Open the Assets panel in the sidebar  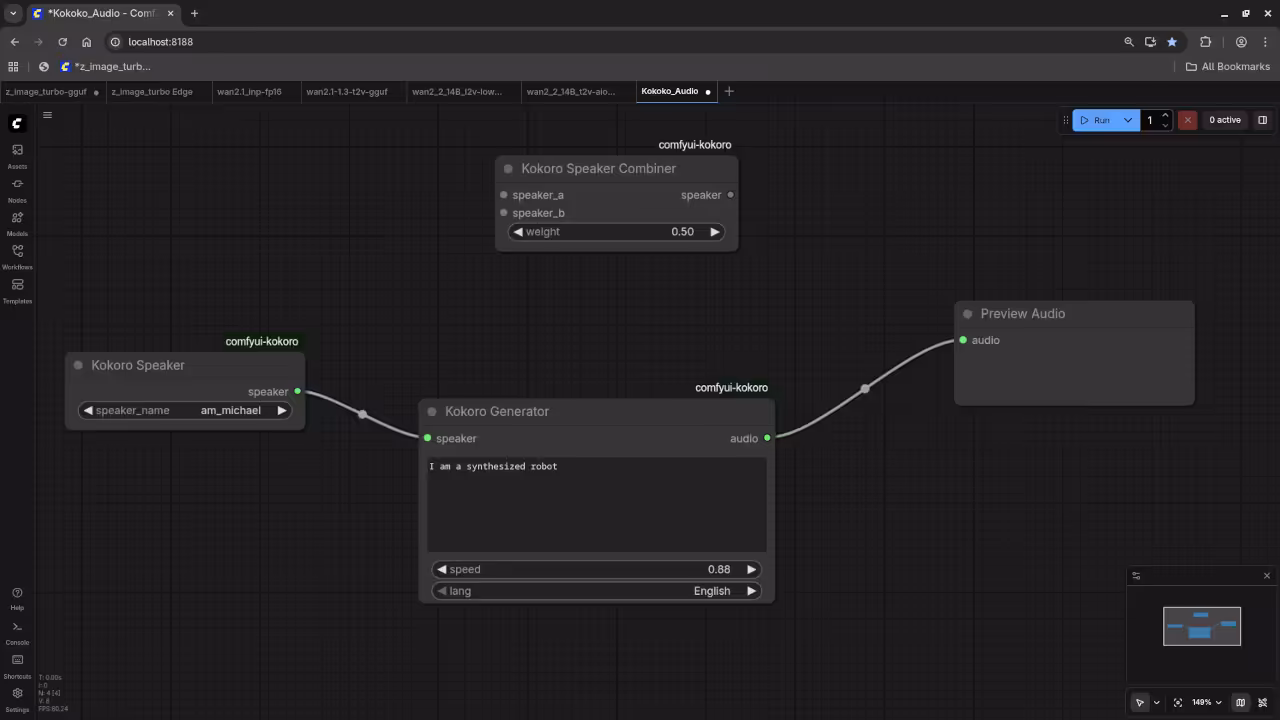pyautogui.click(x=17, y=150)
